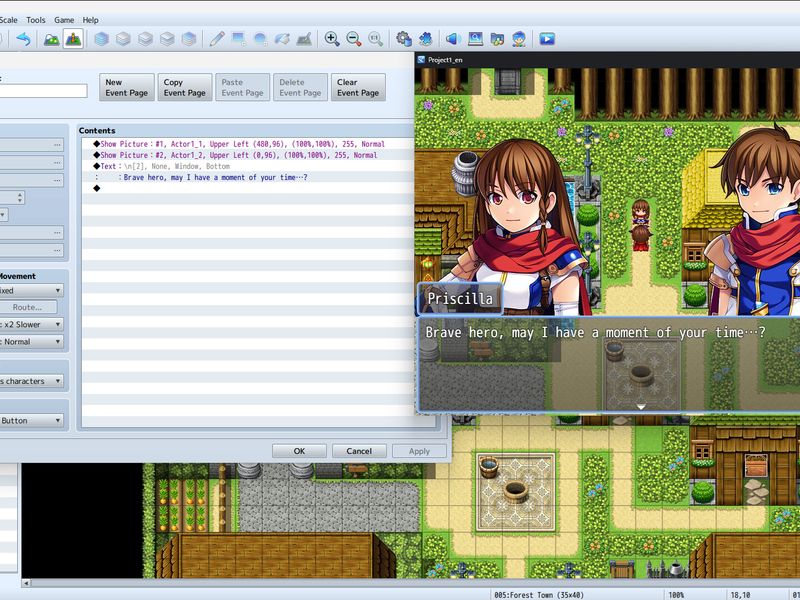The height and width of the screenshot is (600, 800).
Task: Click the Route... button under Movement
Action: 28,307
